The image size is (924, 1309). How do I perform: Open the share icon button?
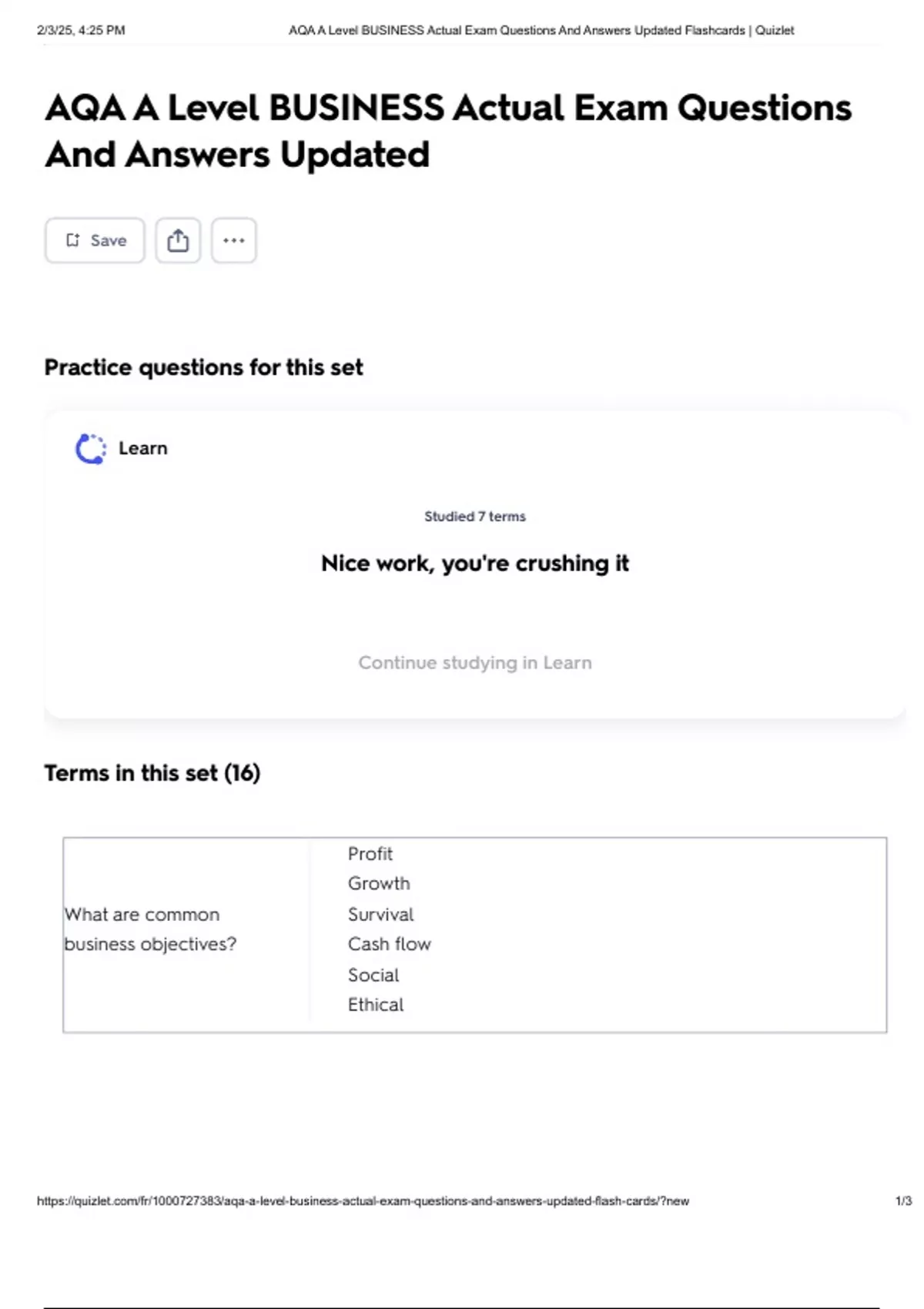tap(178, 240)
